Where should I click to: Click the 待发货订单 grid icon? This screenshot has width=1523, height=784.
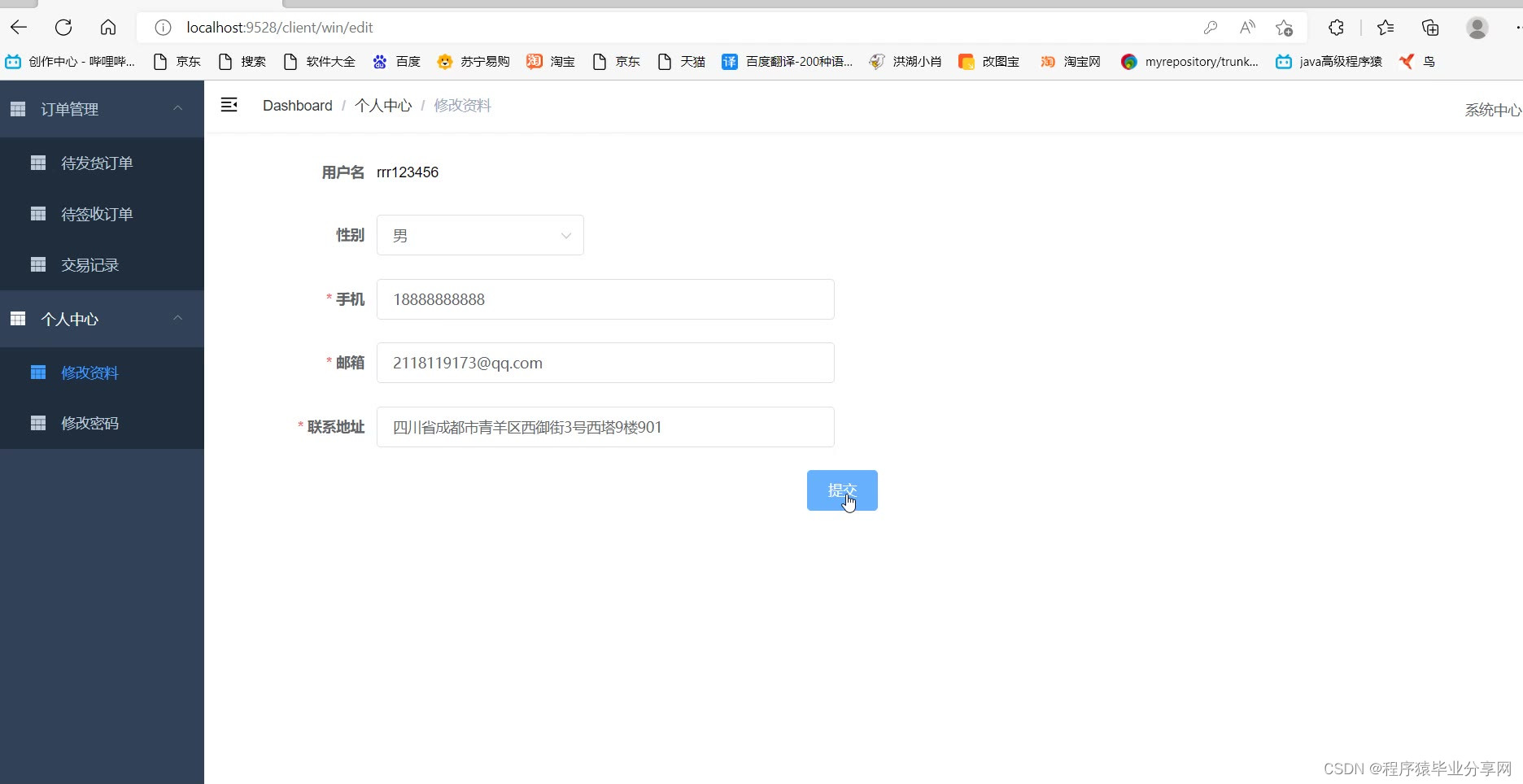[x=38, y=163]
